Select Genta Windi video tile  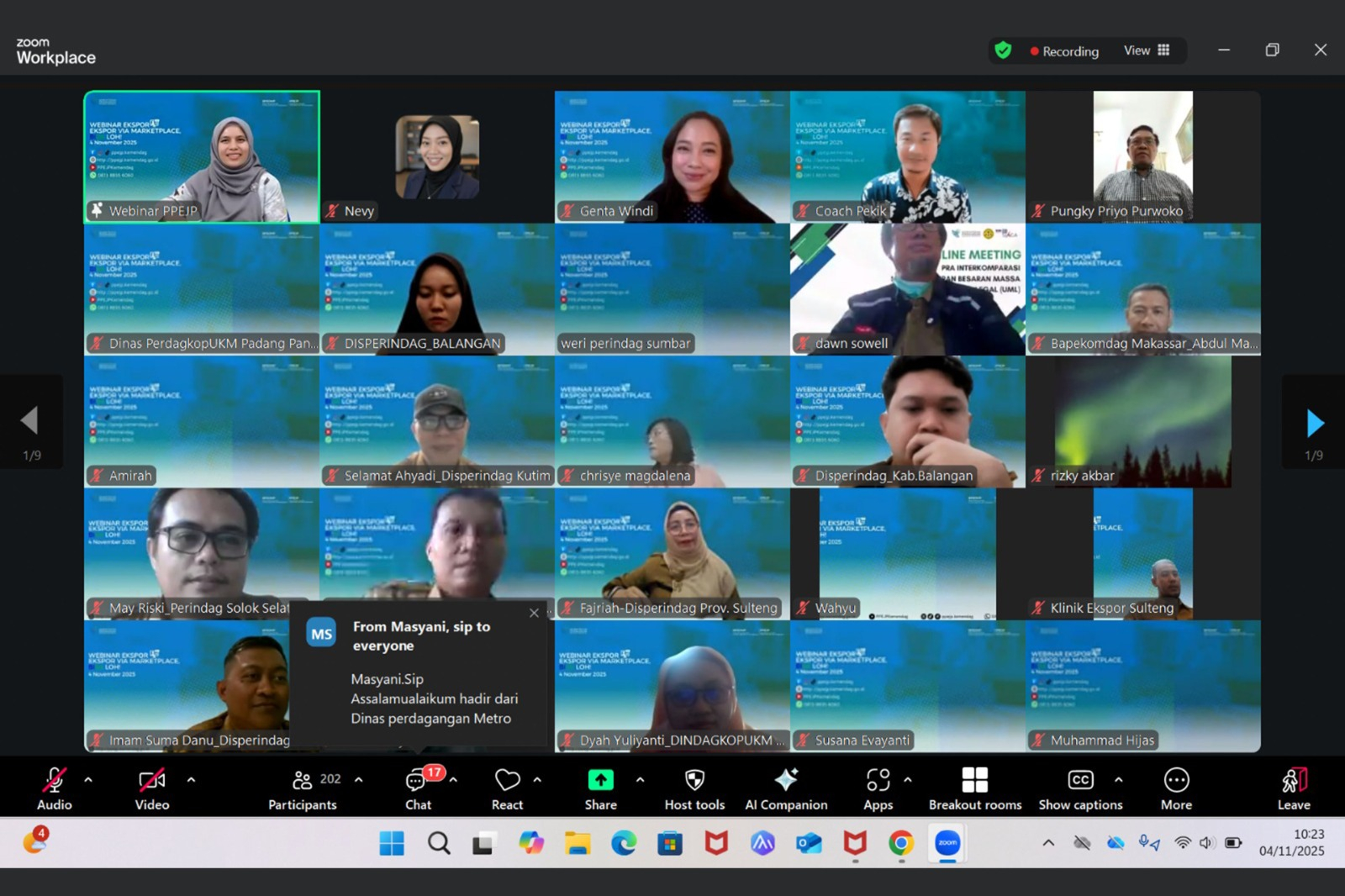click(672, 156)
